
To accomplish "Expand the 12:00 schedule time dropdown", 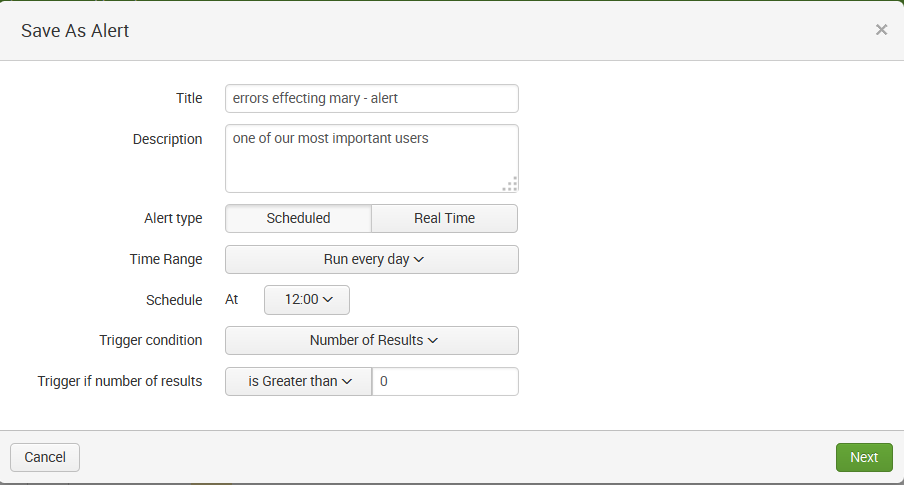I will point(307,300).
